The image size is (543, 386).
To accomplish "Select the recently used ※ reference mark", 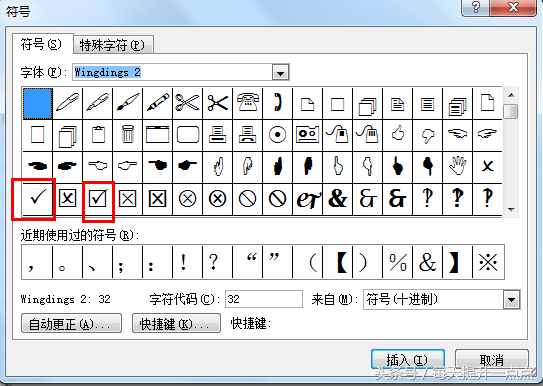I will pos(488,262).
